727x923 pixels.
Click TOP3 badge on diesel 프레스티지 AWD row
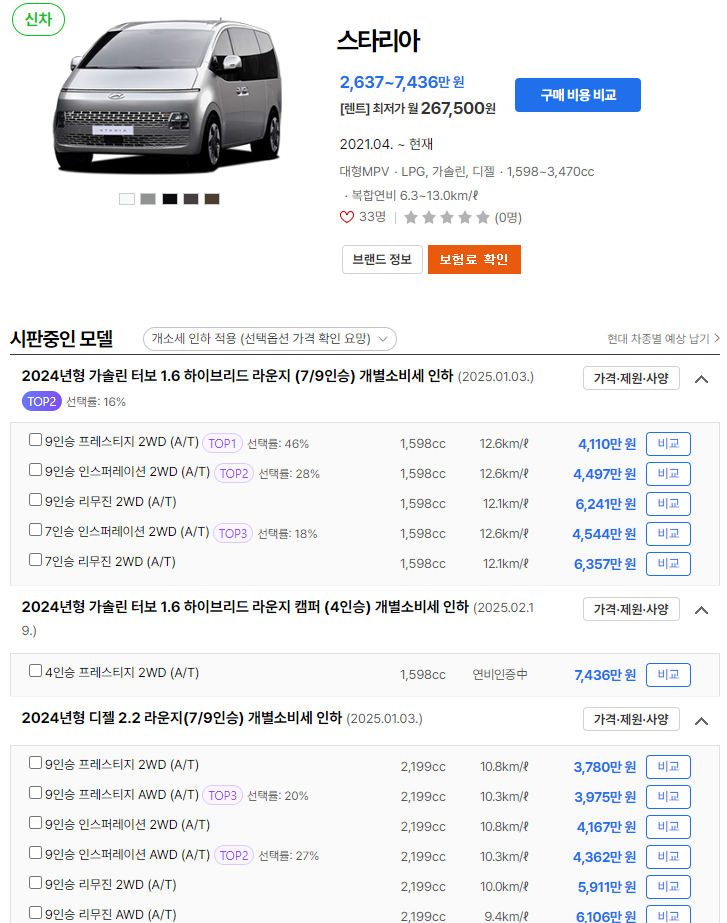coord(222,795)
